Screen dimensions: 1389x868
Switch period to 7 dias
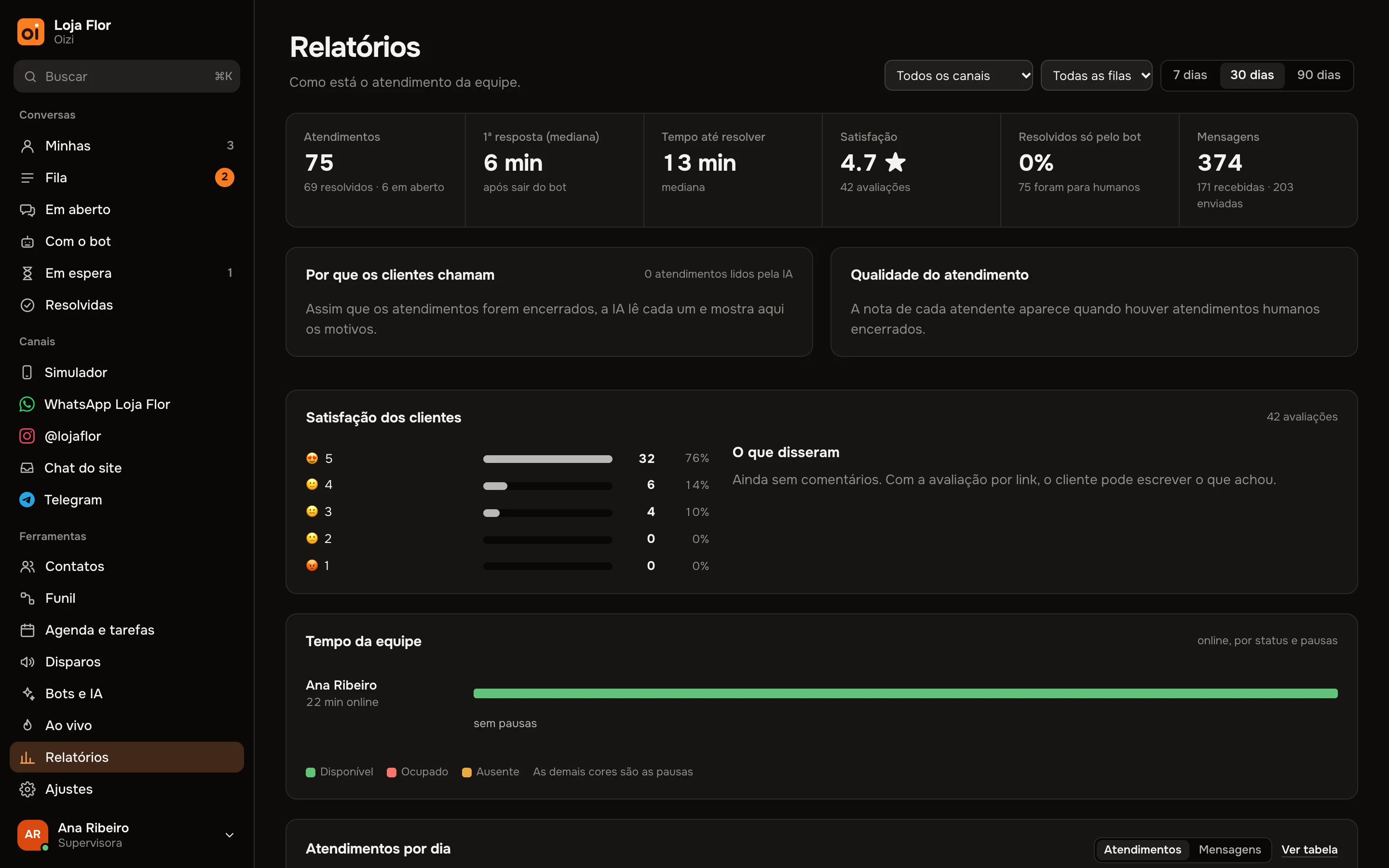[1190, 75]
